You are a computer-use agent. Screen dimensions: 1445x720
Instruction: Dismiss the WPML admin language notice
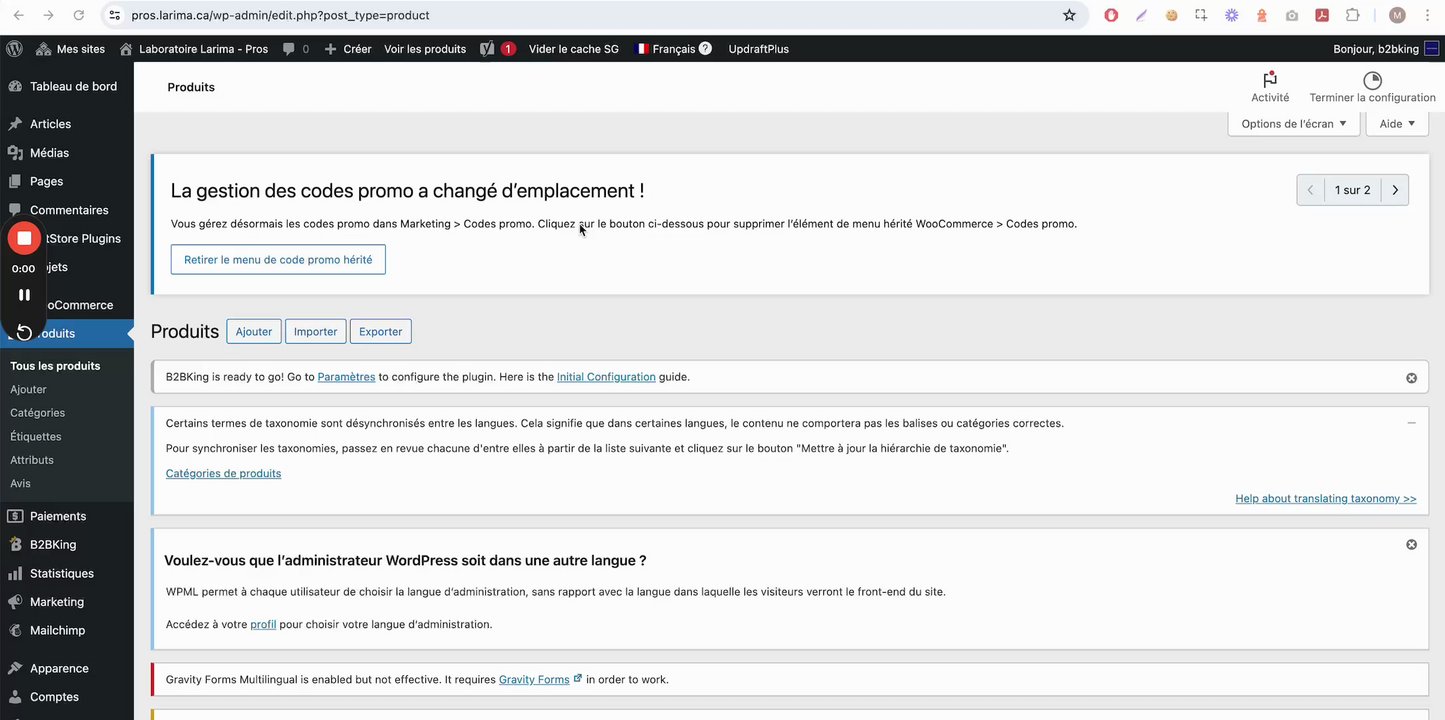1411,545
